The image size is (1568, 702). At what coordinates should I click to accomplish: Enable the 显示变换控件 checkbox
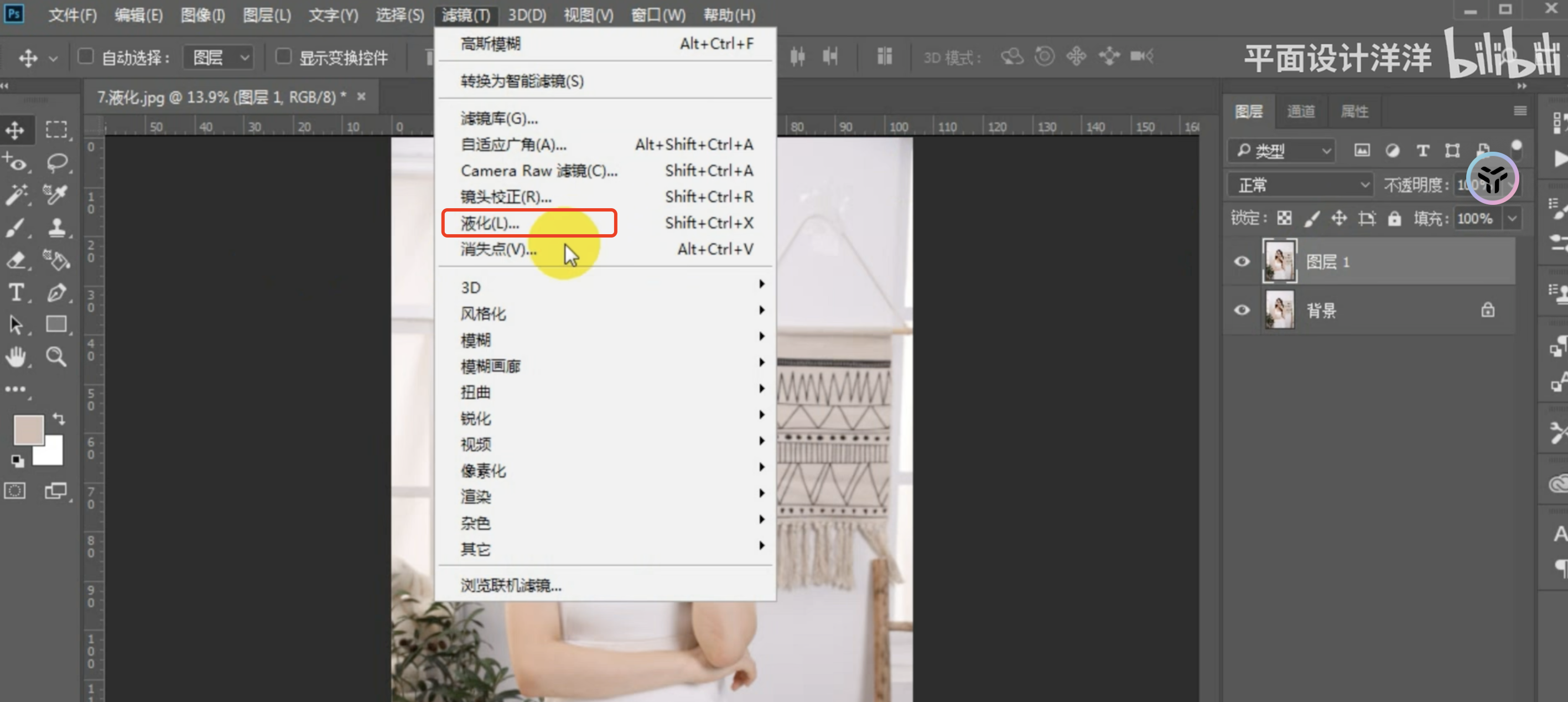tap(283, 57)
